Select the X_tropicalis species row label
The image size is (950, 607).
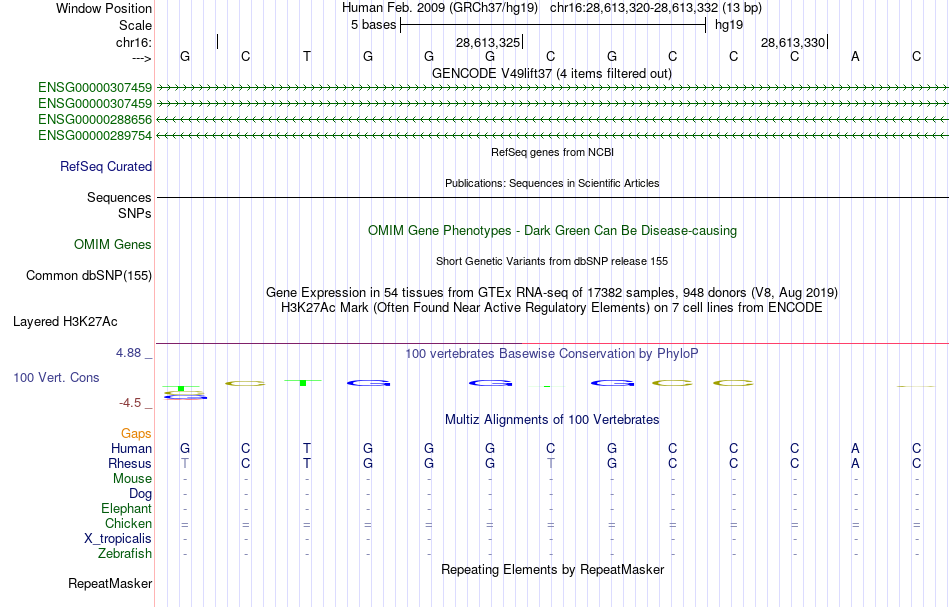(118, 539)
